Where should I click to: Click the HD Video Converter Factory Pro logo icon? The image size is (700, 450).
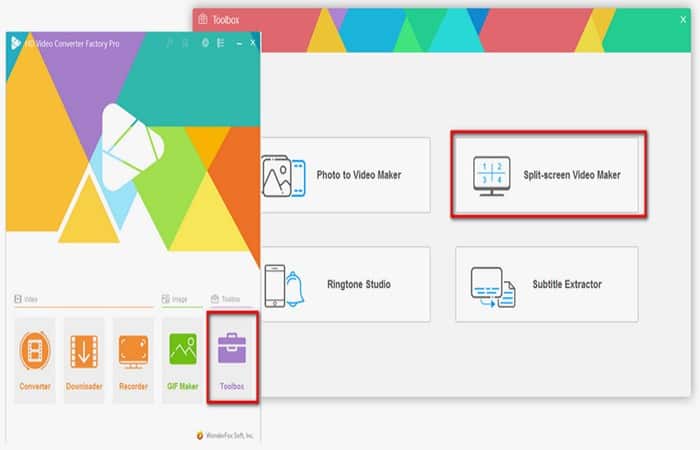(16, 43)
